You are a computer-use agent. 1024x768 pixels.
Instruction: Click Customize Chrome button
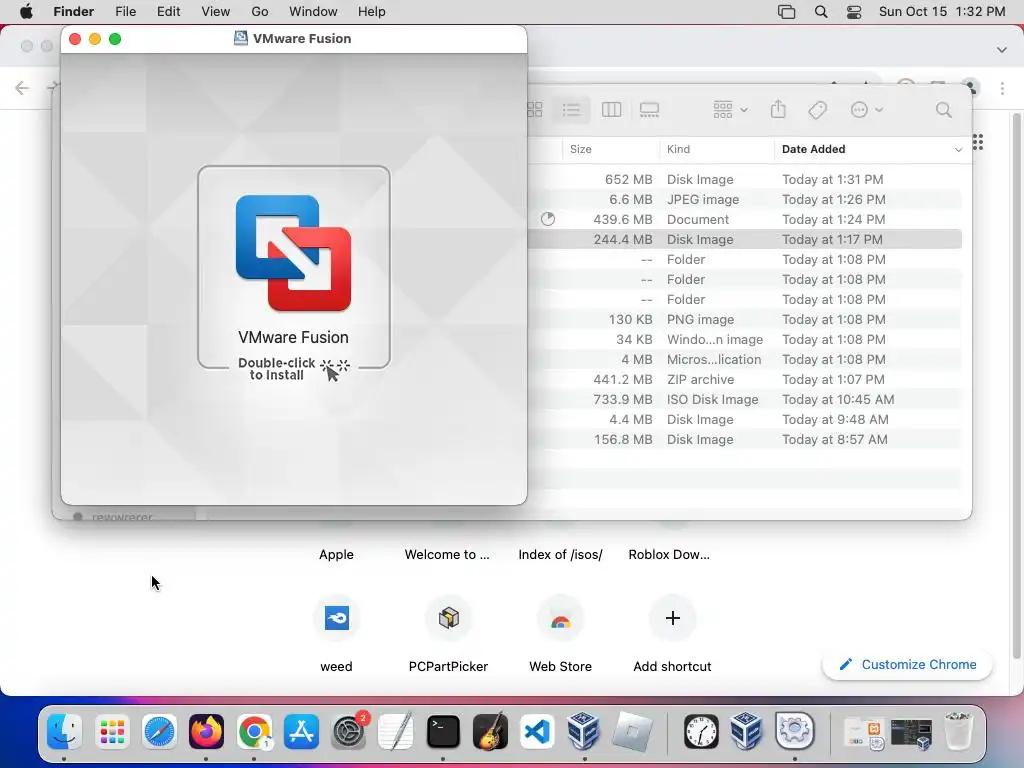tap(908, 664)
